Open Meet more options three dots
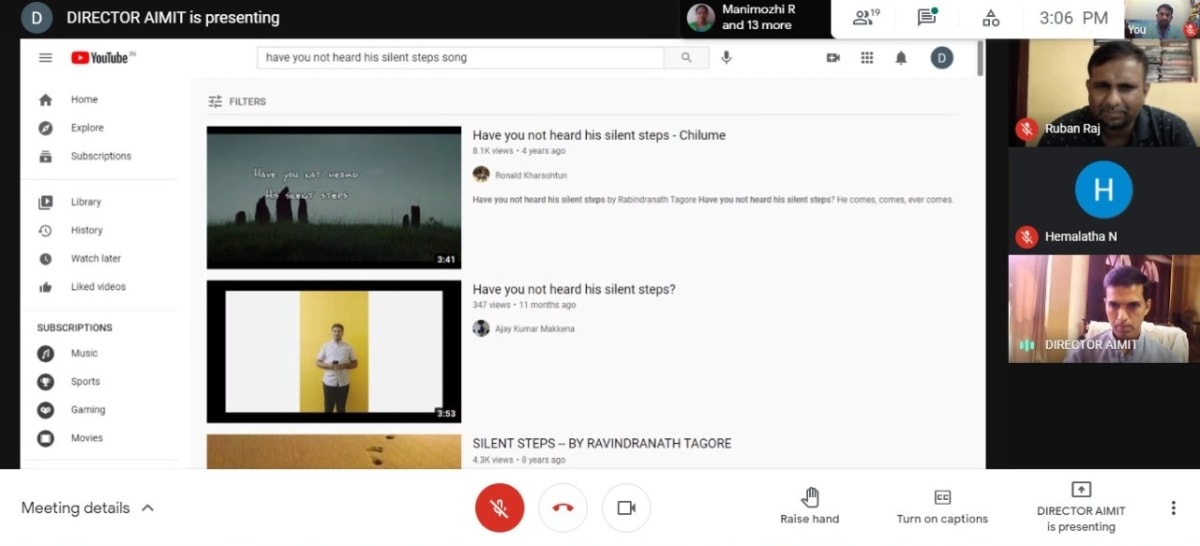1200x546 pixels. point(1173,508)
